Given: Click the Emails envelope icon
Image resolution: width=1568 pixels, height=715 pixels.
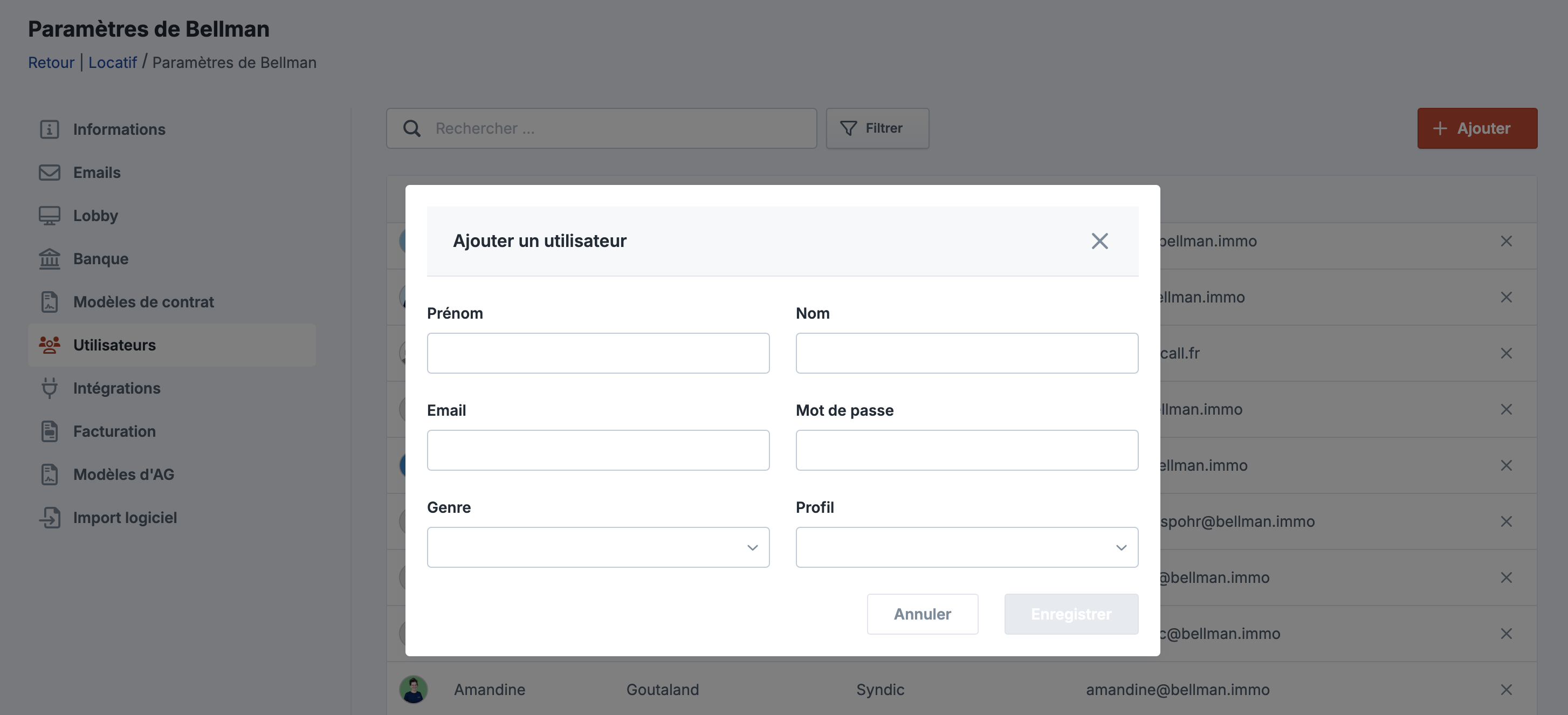Looking at the screenshot, I should (x=49, y=172).
